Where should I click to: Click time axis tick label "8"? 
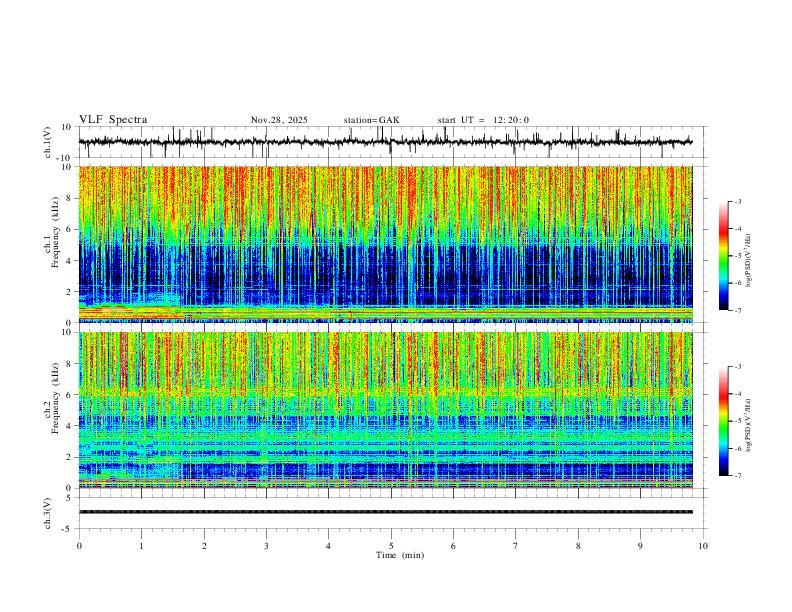tap(578, 546)
